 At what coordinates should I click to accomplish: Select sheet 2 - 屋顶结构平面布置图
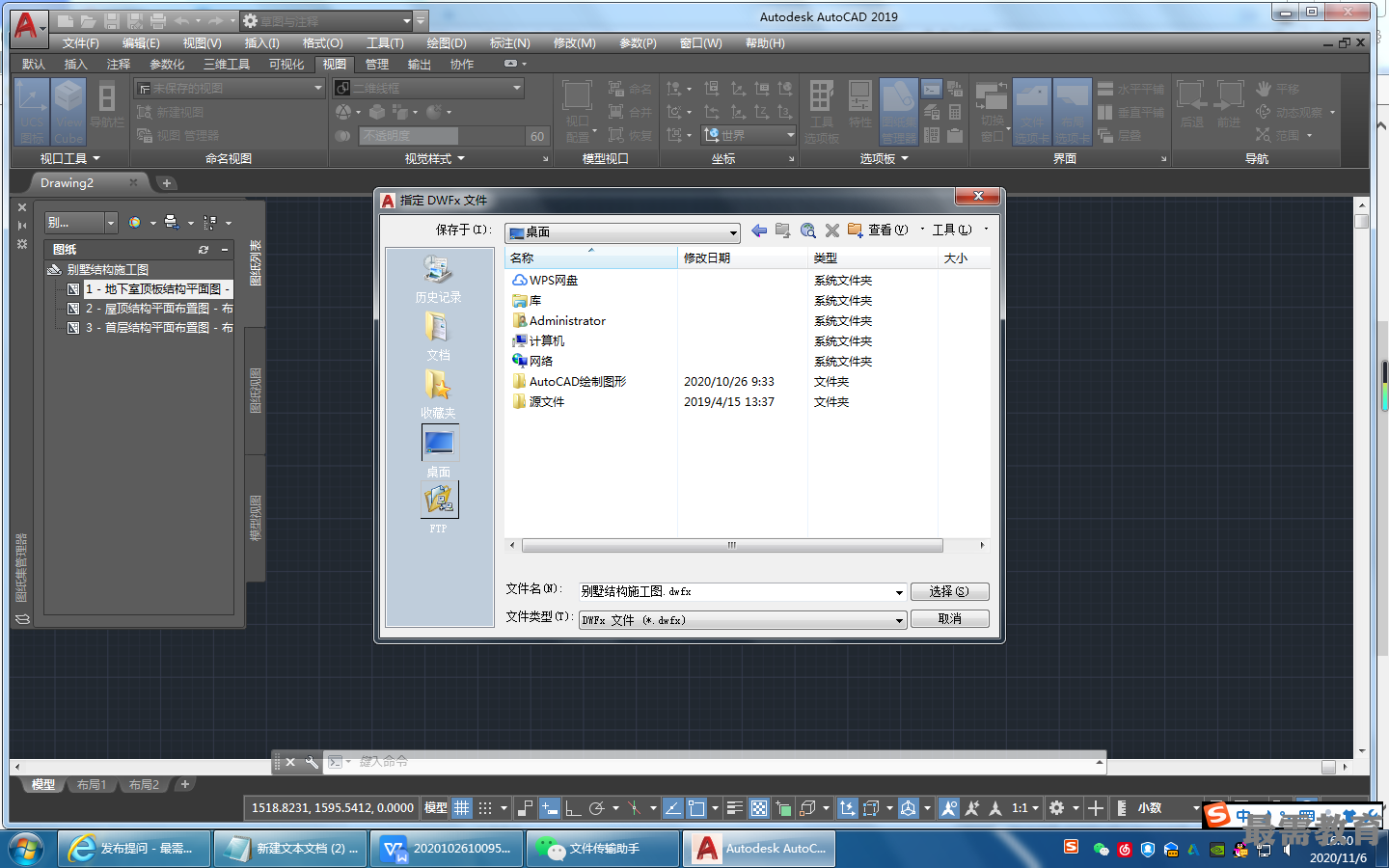pos(159,309)
